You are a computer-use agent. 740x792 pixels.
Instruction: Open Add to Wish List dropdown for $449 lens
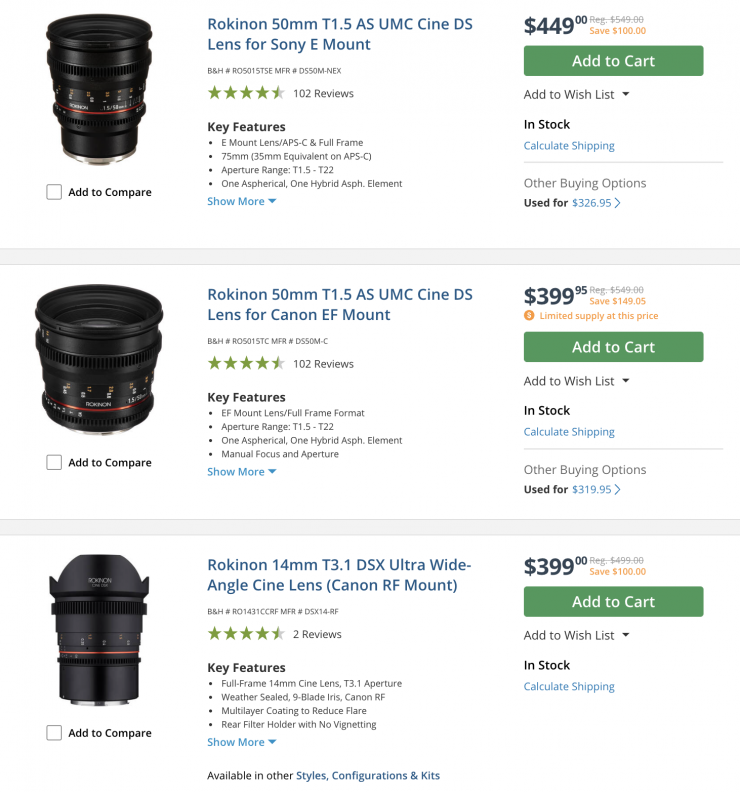coord(577,95)
